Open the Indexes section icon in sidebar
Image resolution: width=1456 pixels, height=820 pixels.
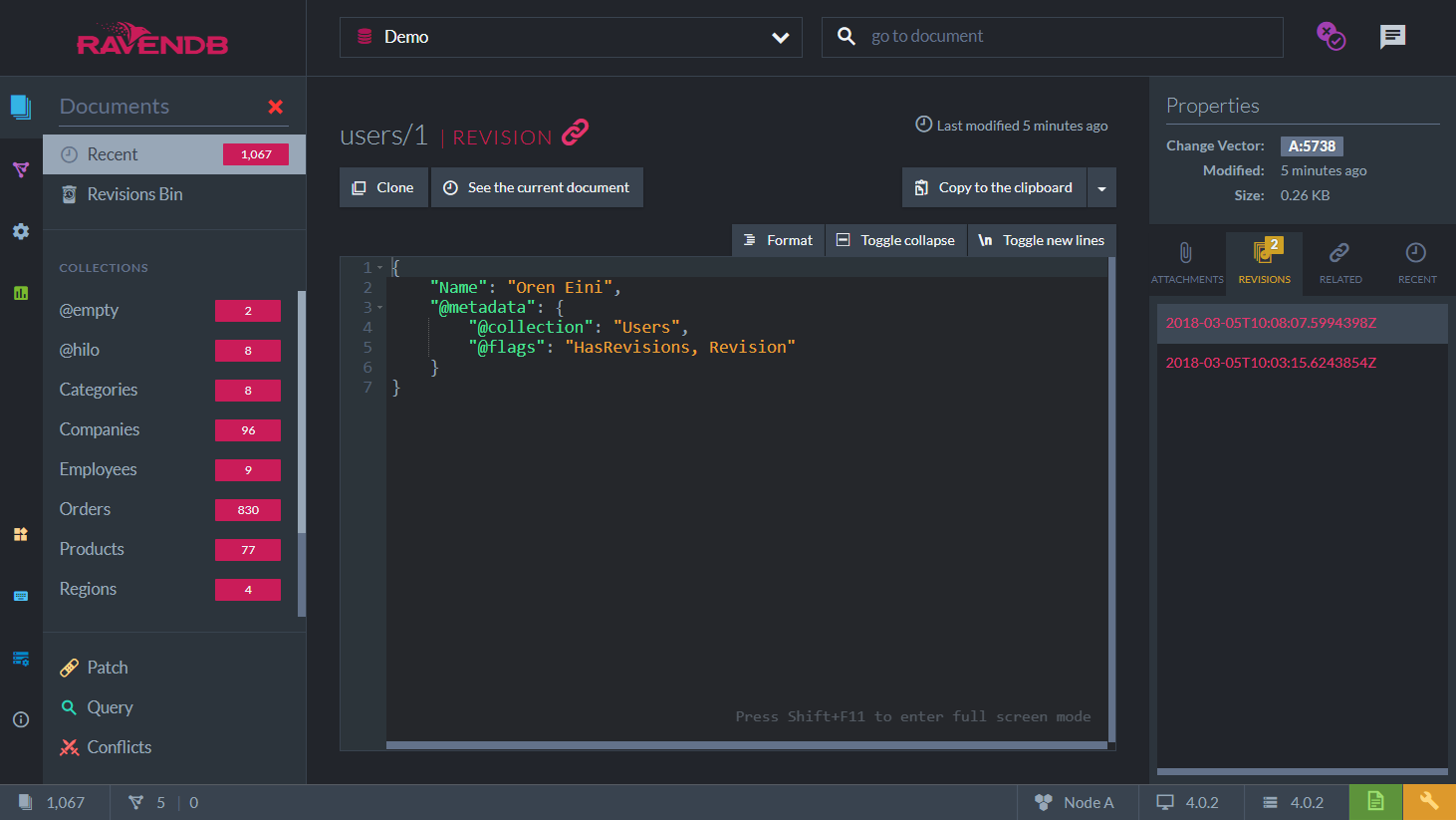click(21, 169)
